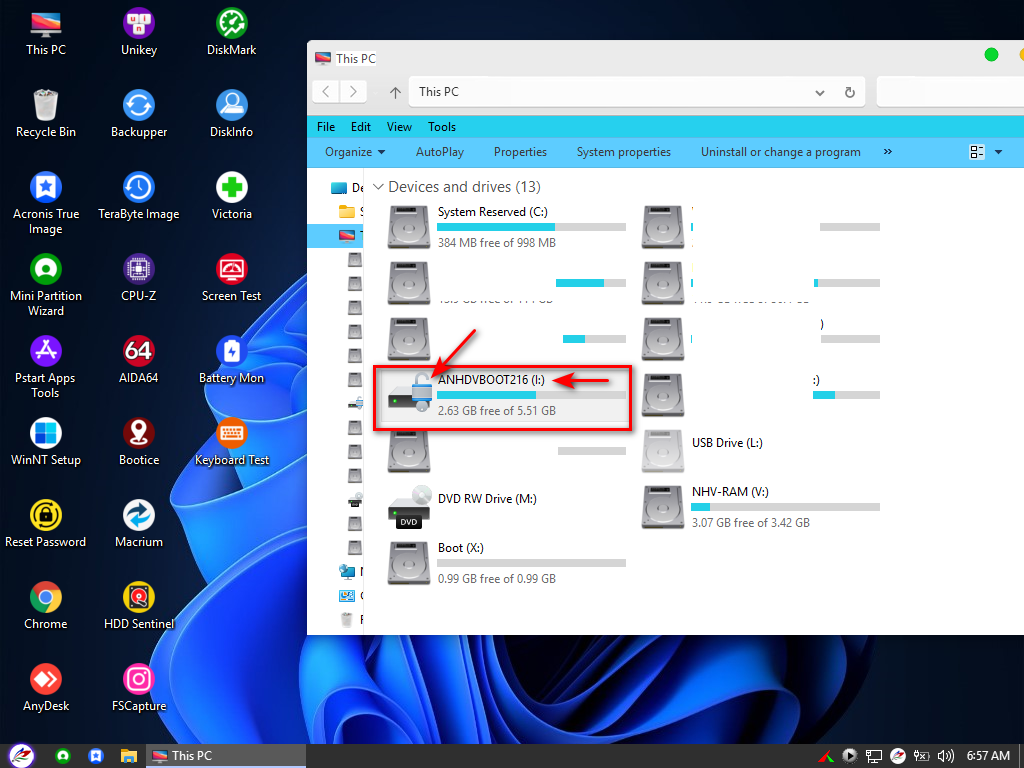Launch Unikey from the desktop
The width and height of the screenshot is (1024, 768).
click(138, 33)
